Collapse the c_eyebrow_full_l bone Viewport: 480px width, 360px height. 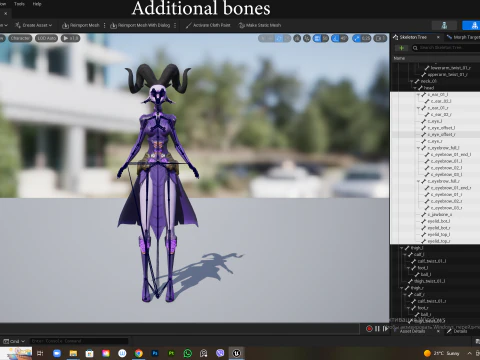(419, 148)
